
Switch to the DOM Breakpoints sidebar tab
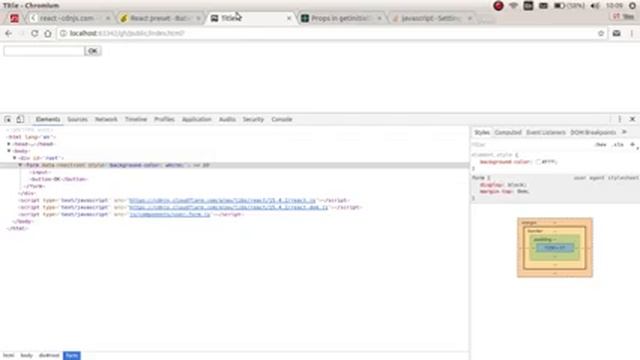click(x=593, y=132)
